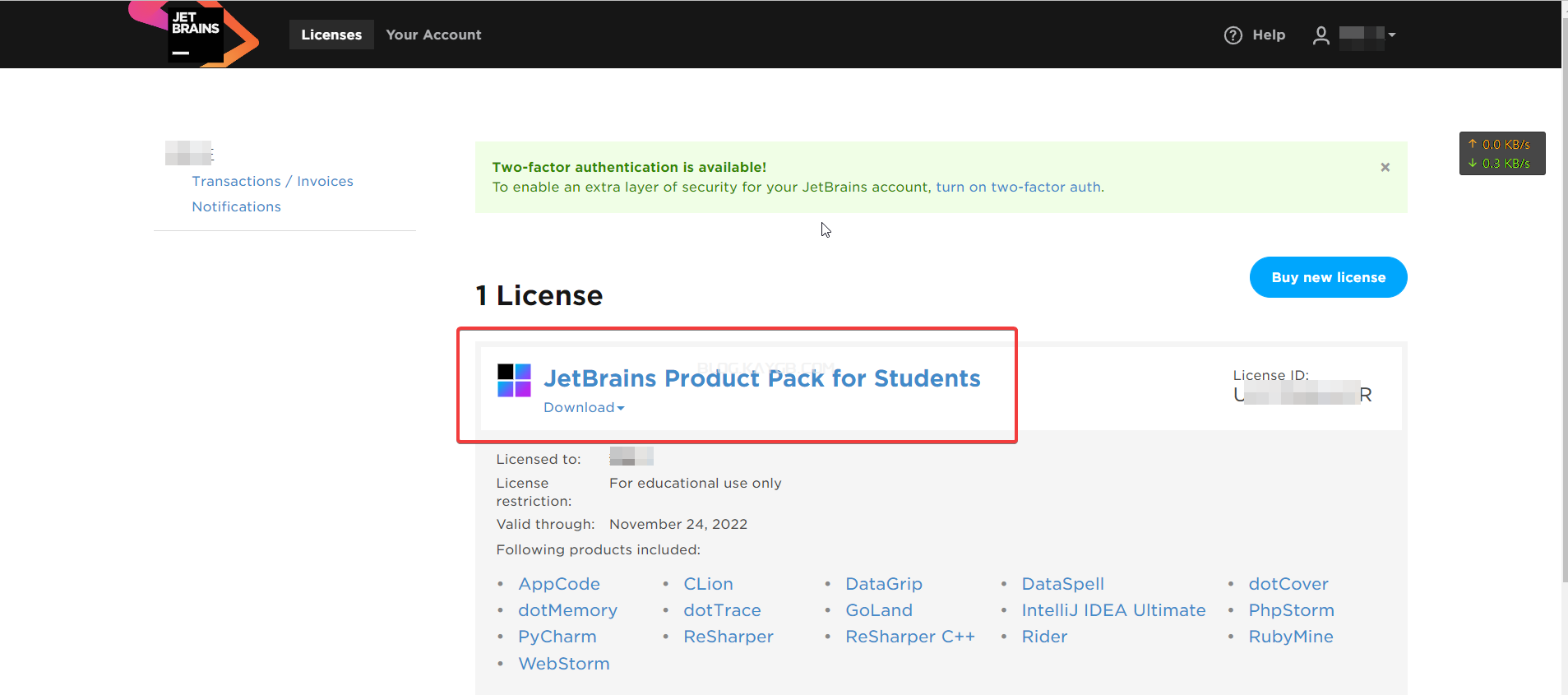1568x695 pixels.
Task: Open the Help menu link
Action: [1269, 35]
